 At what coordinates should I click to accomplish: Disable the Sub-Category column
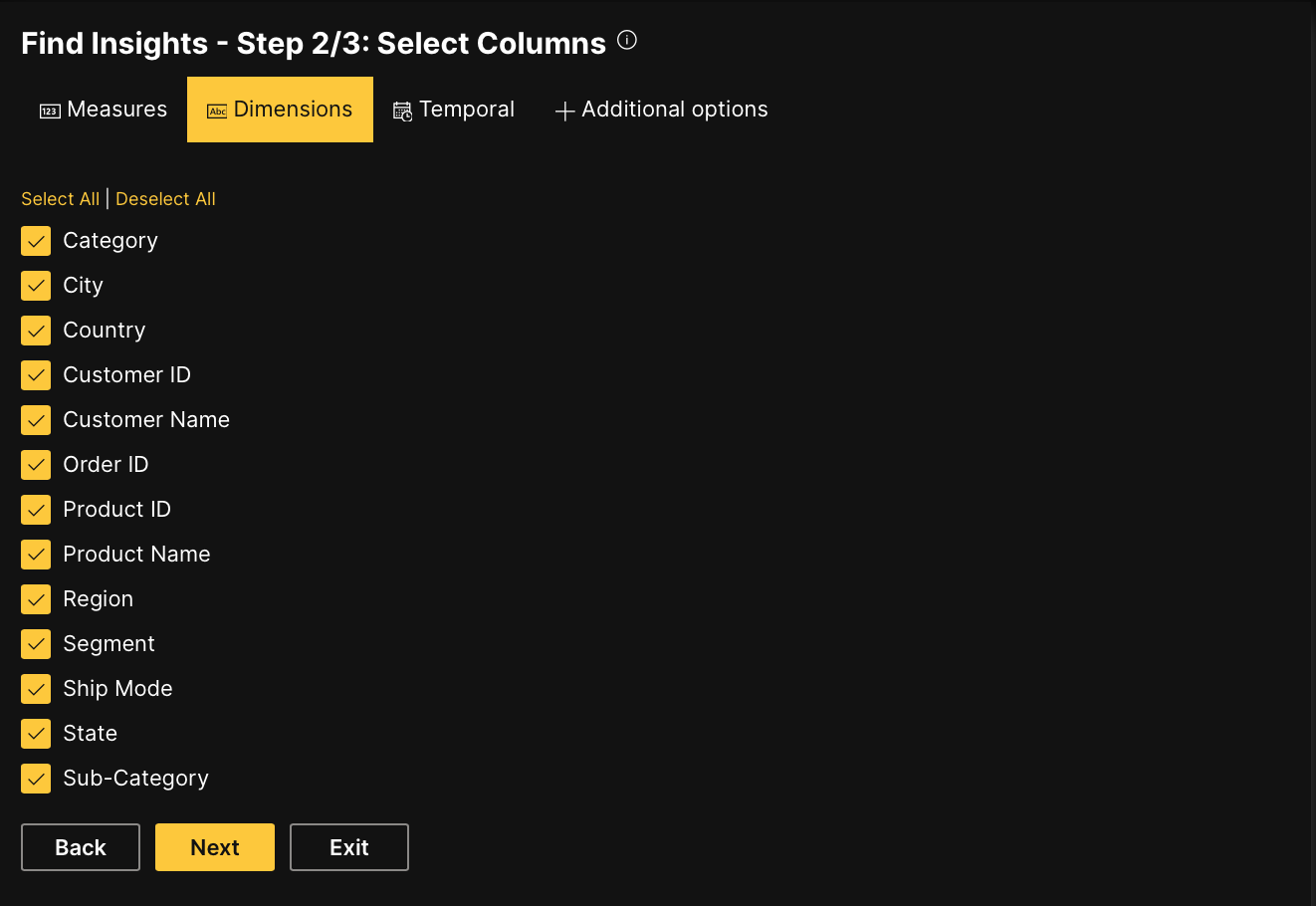click(36, 779)
